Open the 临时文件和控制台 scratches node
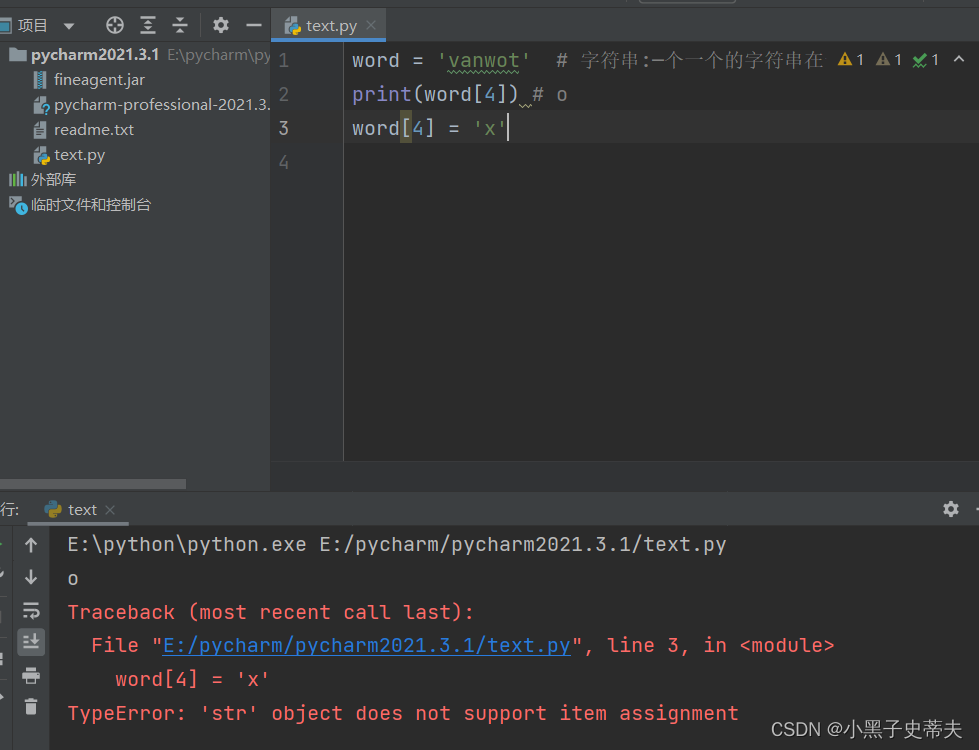Viewport: 979px width, 750px height. coord(91,205)
